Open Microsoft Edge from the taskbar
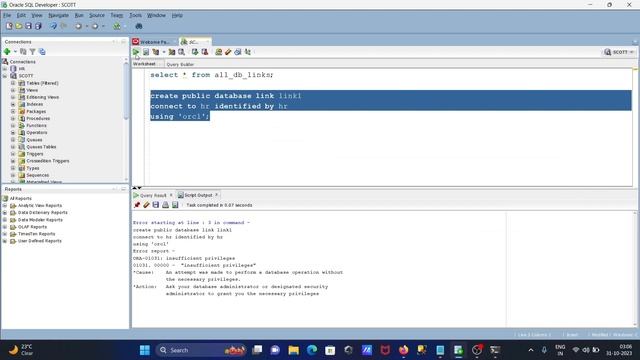The width and height of the screenshot is (640, 360). tap(312, 350)
